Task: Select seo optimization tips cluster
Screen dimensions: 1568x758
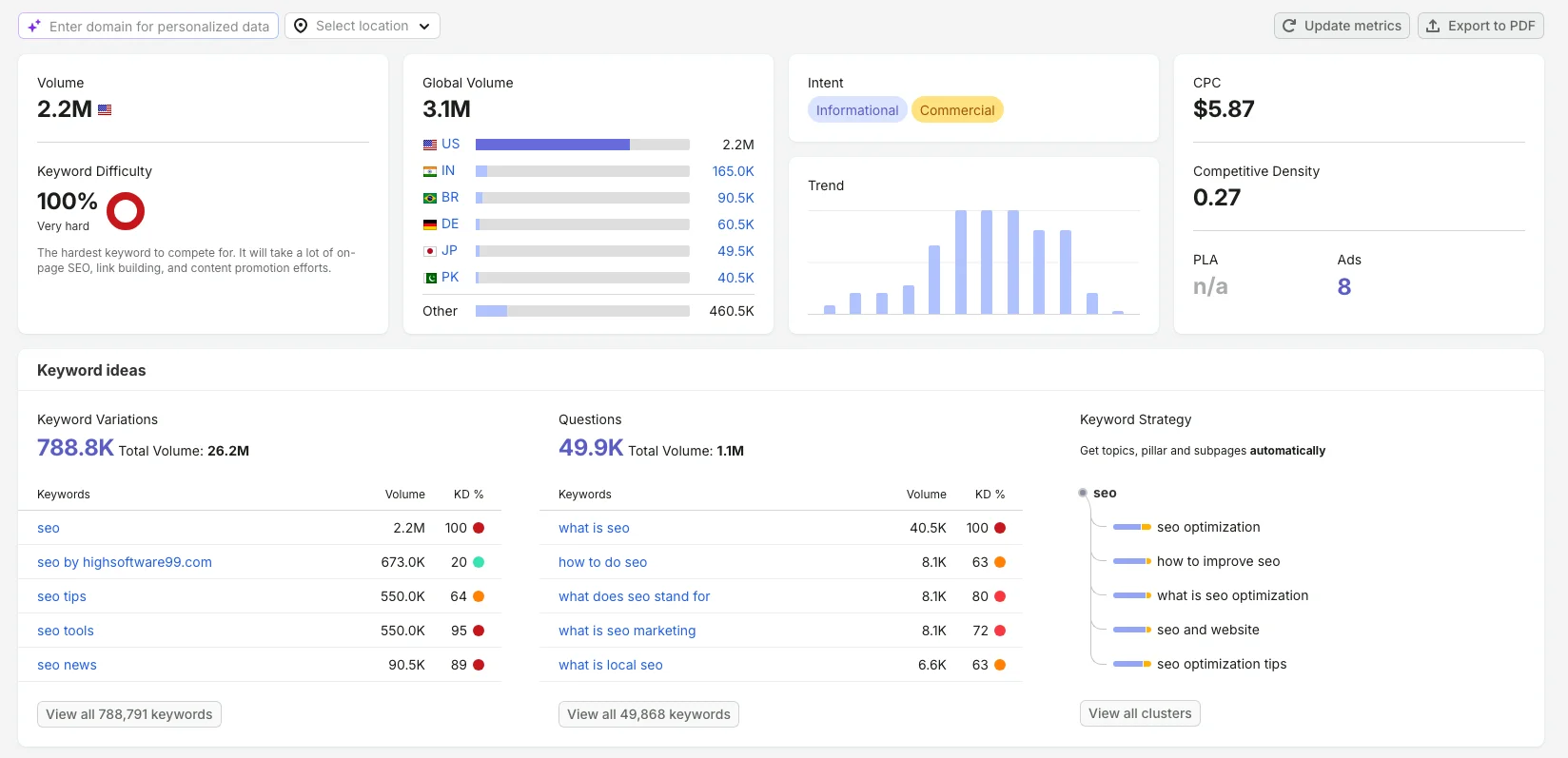Action: coord(1222,664)
